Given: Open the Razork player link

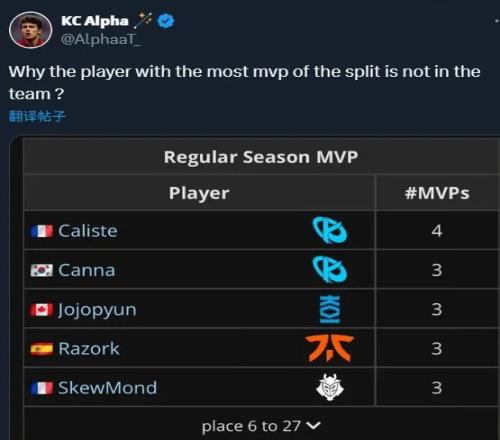Looking at the screenshot, I should tap(89, 349).
